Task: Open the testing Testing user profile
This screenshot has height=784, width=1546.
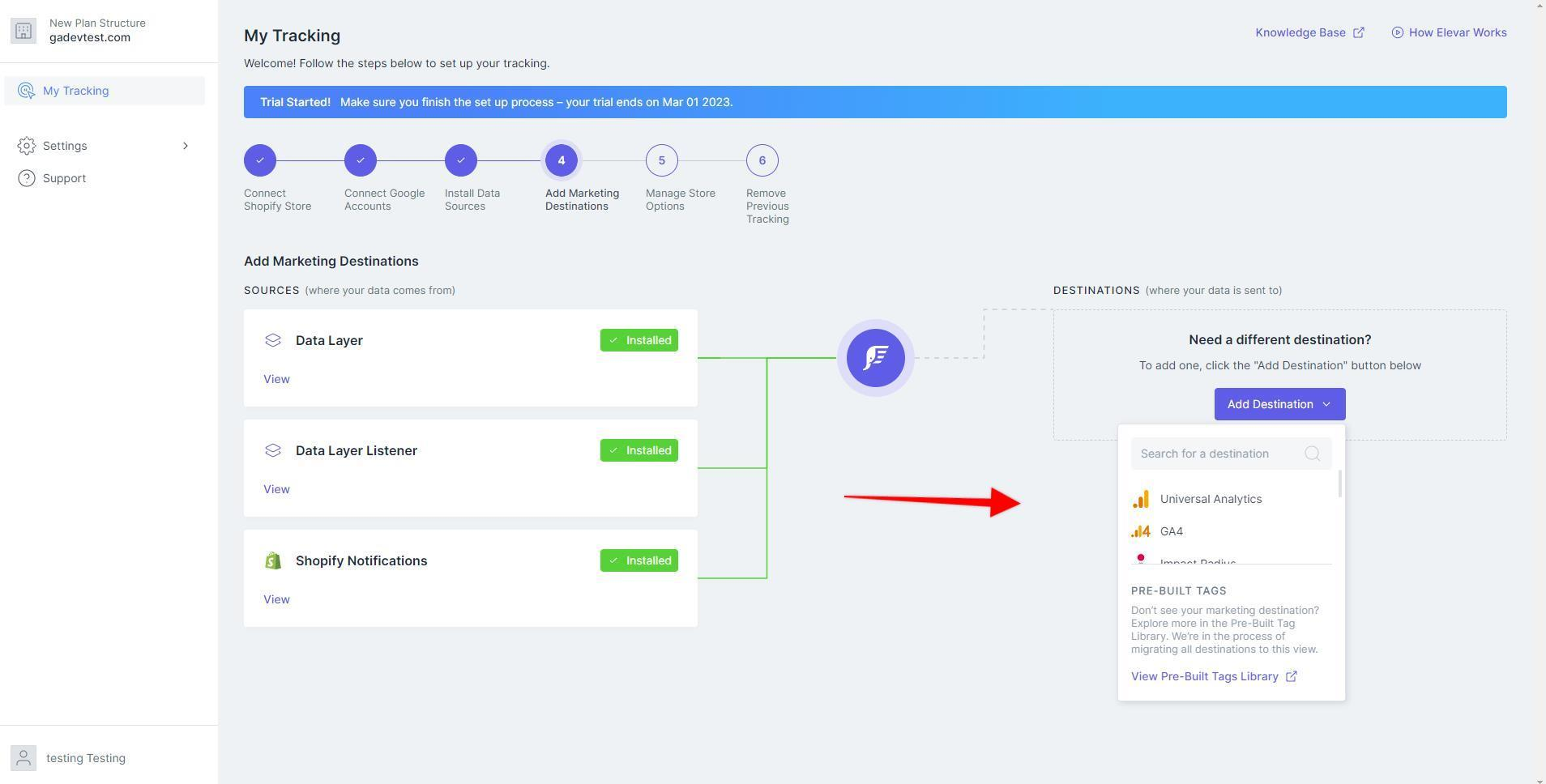Action: pyautogui.click(x=86, y=758)
